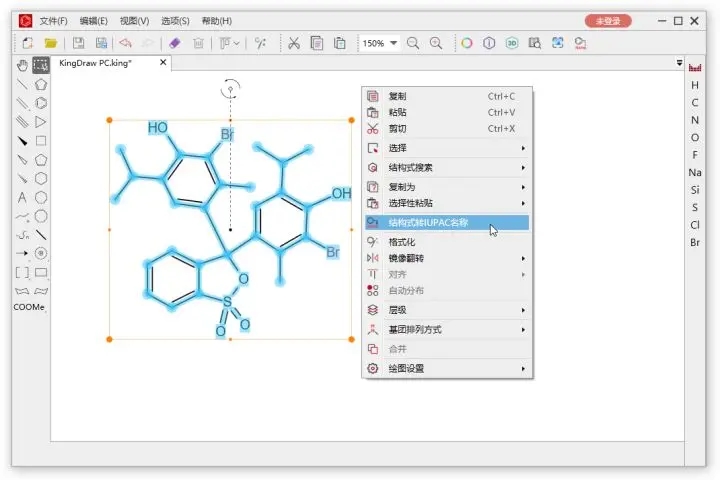The height and width of the screenshot is (480, 720).
Task: Select the hand pan tool
Action: click(x=23, y=66)
